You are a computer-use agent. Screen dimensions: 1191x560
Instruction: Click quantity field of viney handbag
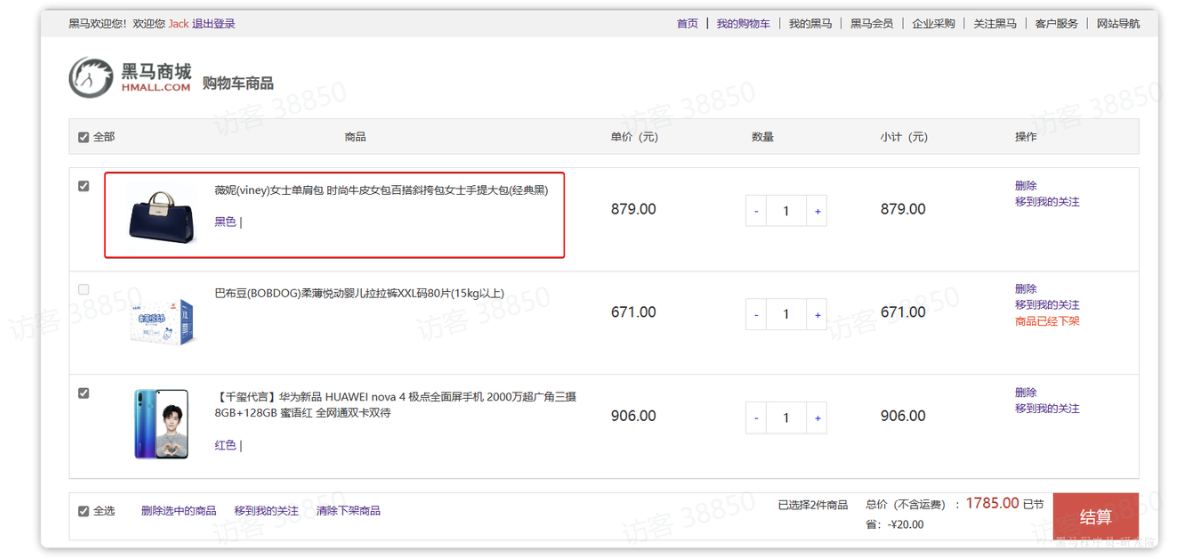pyautogui.click(x=786, y=211)
